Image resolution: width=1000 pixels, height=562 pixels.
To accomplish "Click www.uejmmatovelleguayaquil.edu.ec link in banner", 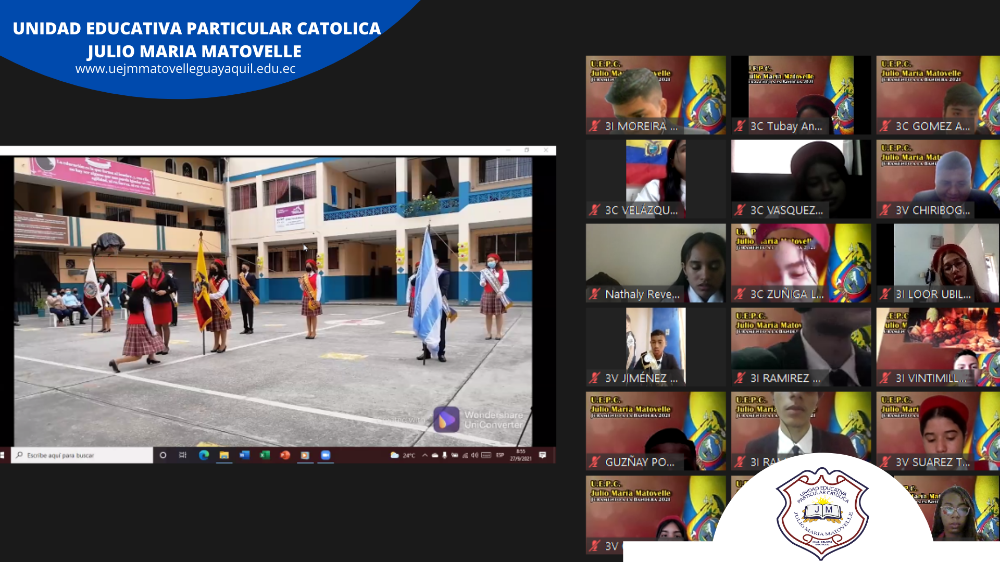I will coord(185,69).
